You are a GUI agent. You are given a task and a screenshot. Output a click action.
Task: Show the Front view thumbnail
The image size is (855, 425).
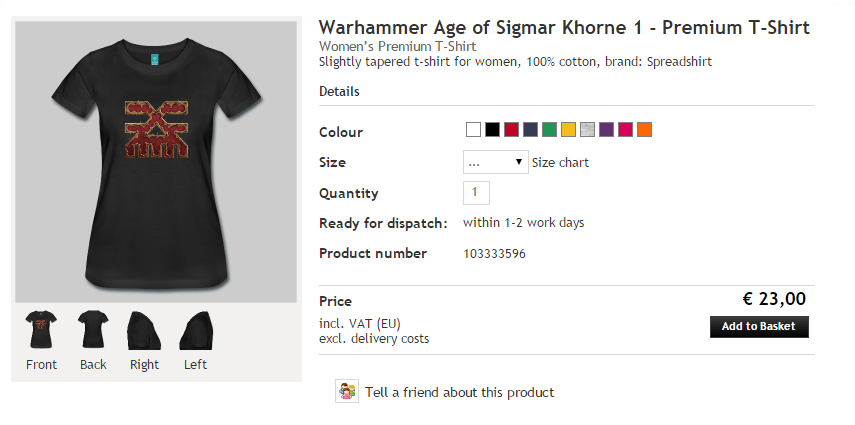pyautogui.click(x=42, y=329)
